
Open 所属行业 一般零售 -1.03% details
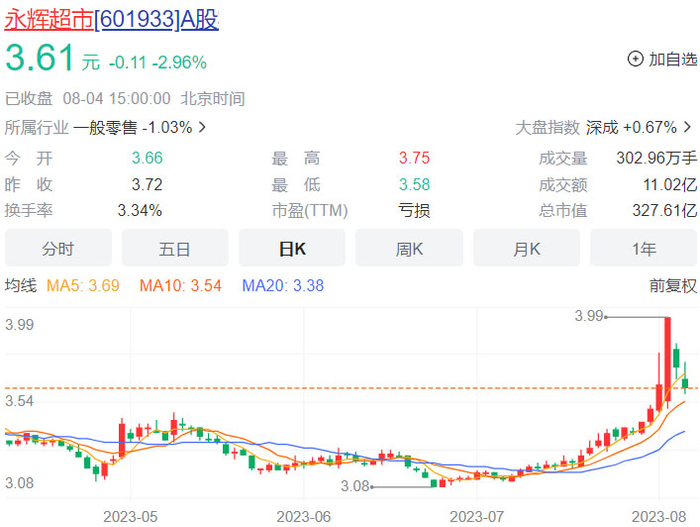click(x=105, y=128)
